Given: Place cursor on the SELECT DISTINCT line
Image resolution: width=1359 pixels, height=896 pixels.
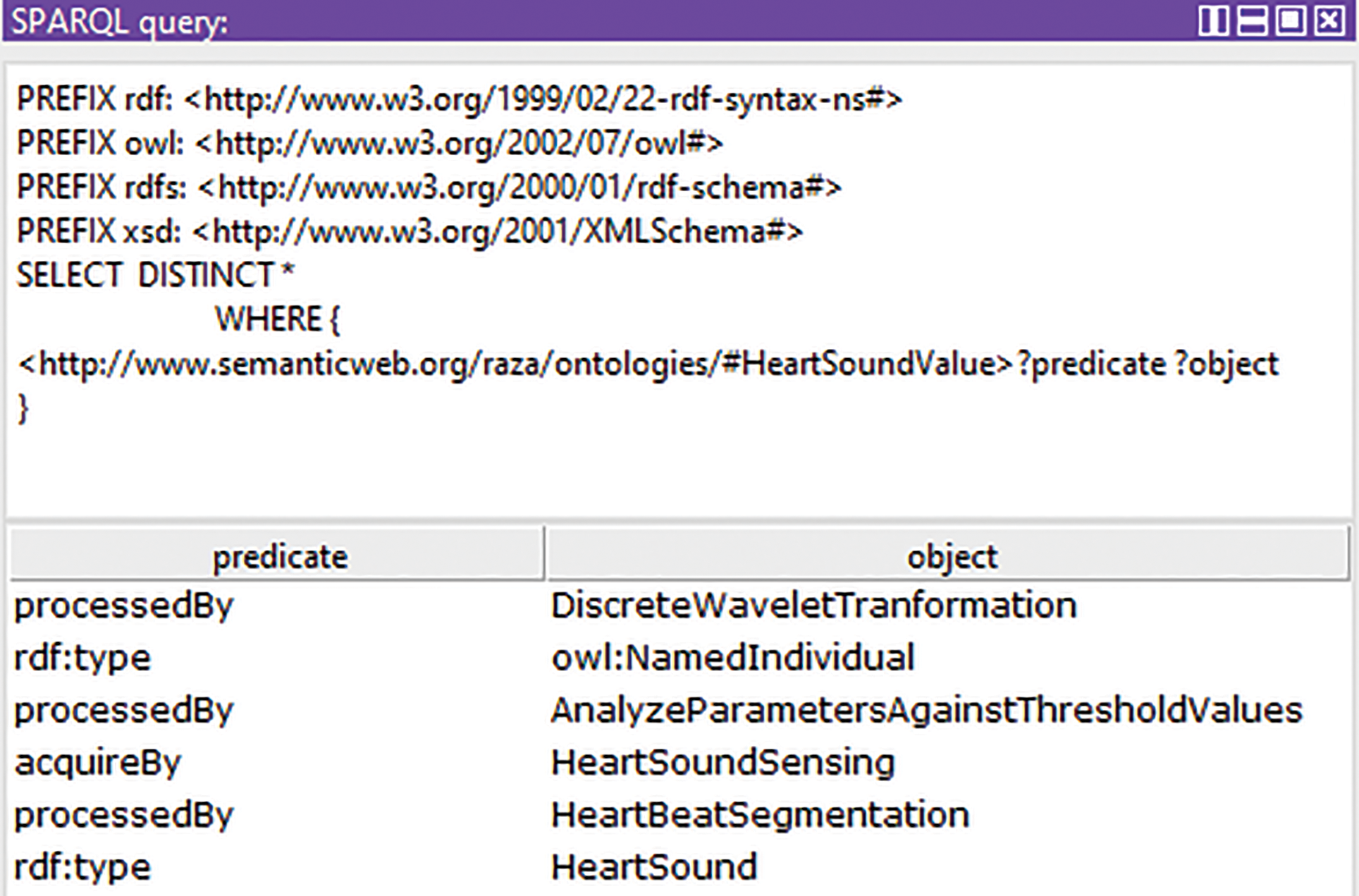Looking at the screenshot, I should tap(155, 275).
